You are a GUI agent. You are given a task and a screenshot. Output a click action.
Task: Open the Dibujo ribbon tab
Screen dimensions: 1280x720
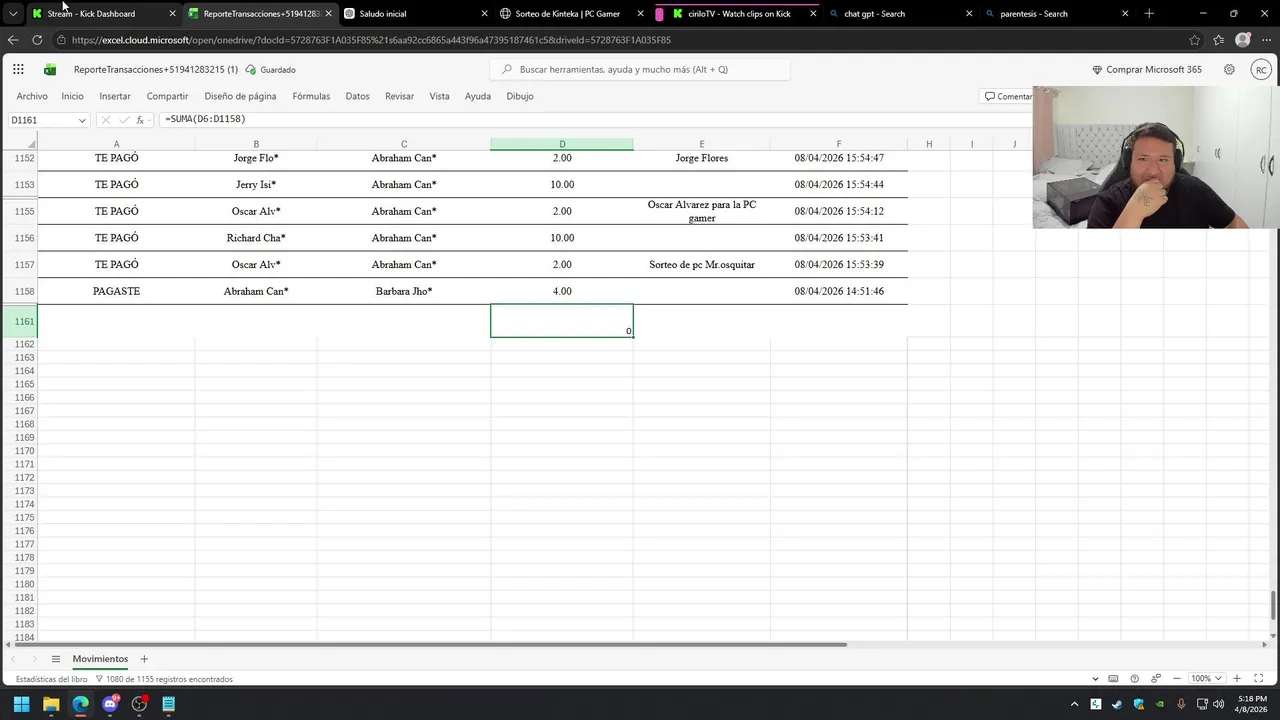point(520,96)
